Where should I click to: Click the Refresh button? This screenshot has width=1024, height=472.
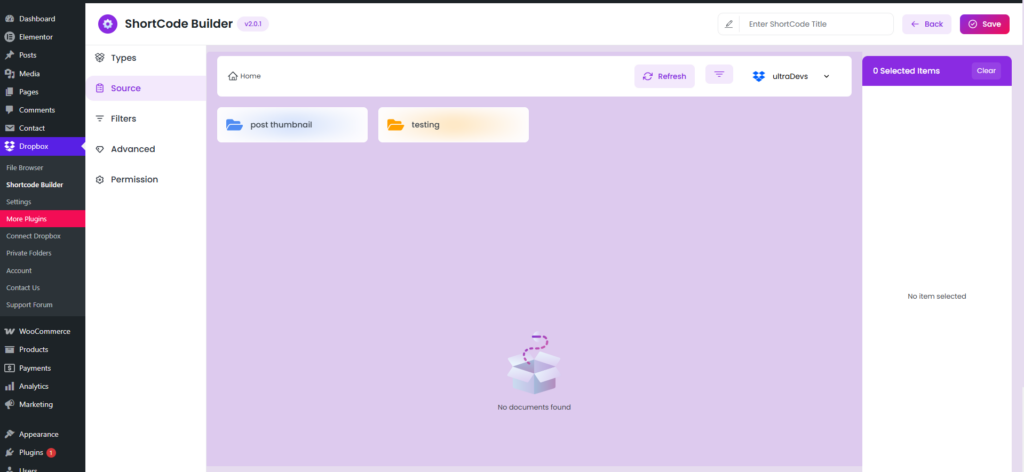point(664,76)
